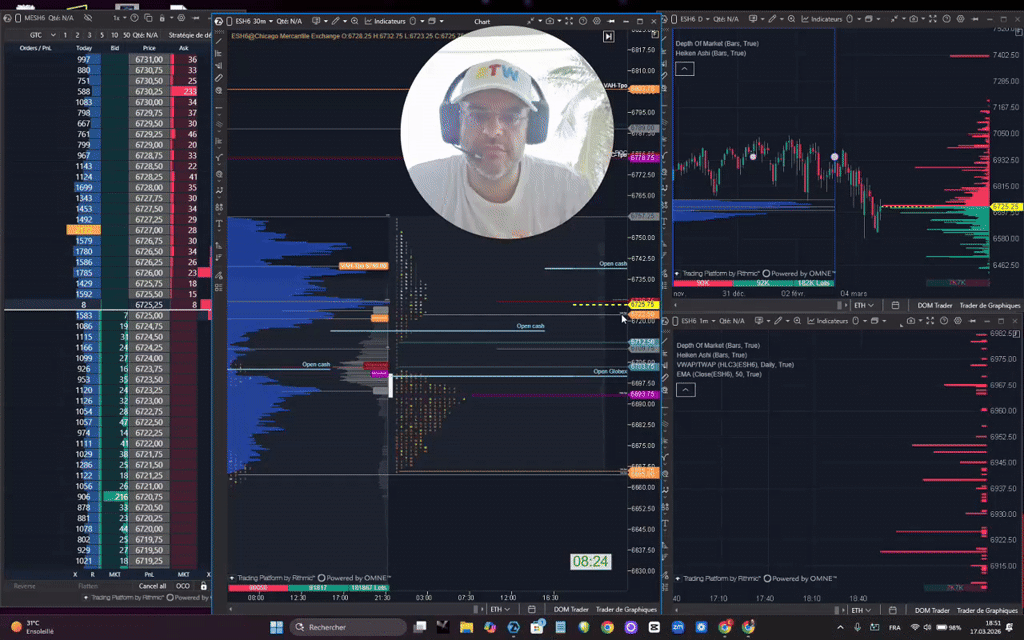This screenshot has width=1024, height=640.
Task: Select the line drawing tool in ESH6 30m sidebar
Action: 219,41
